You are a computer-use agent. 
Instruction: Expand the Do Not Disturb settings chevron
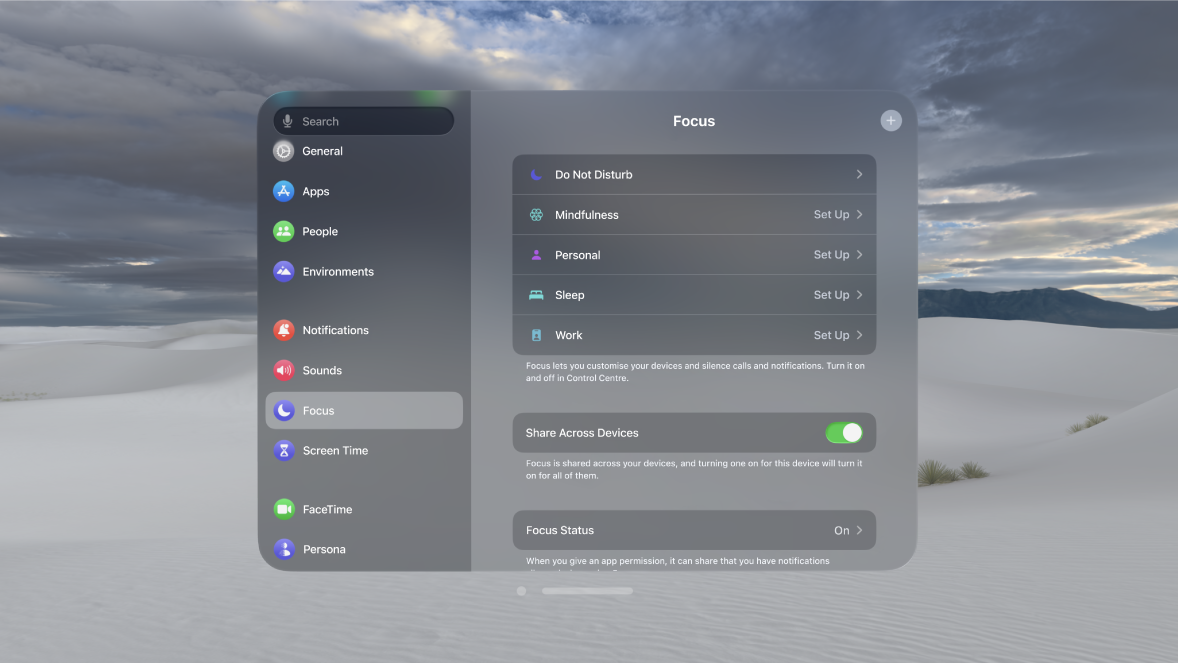pos(858,174)
